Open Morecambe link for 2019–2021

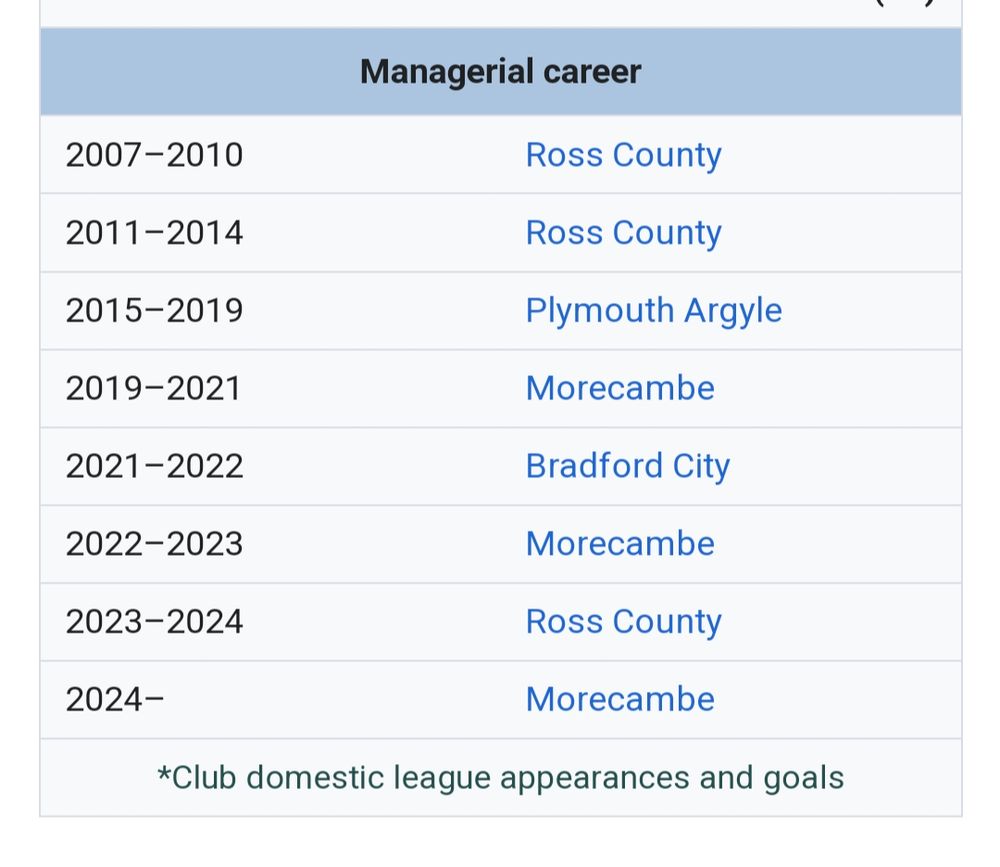620,388
